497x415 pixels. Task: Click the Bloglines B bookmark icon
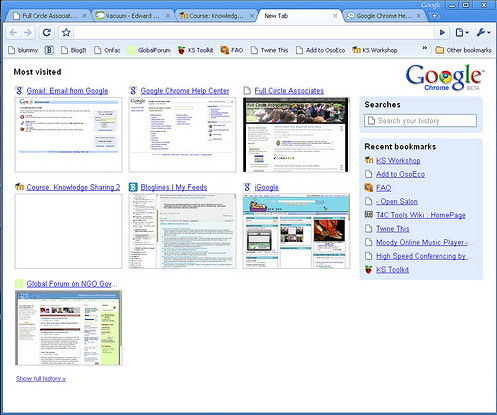click(x=49, y=50)
